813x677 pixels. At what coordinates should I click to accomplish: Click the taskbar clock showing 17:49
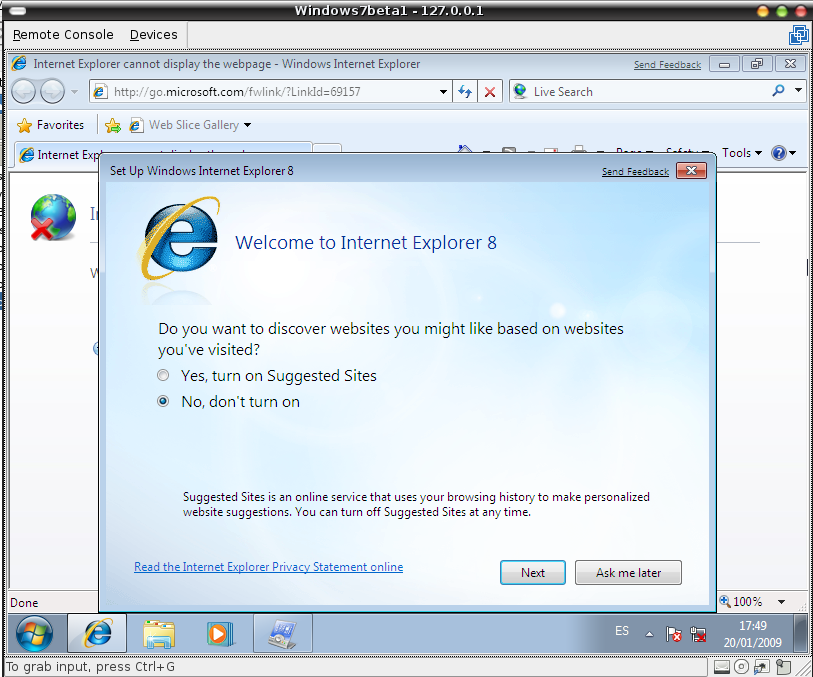click(x=752, y=626)
